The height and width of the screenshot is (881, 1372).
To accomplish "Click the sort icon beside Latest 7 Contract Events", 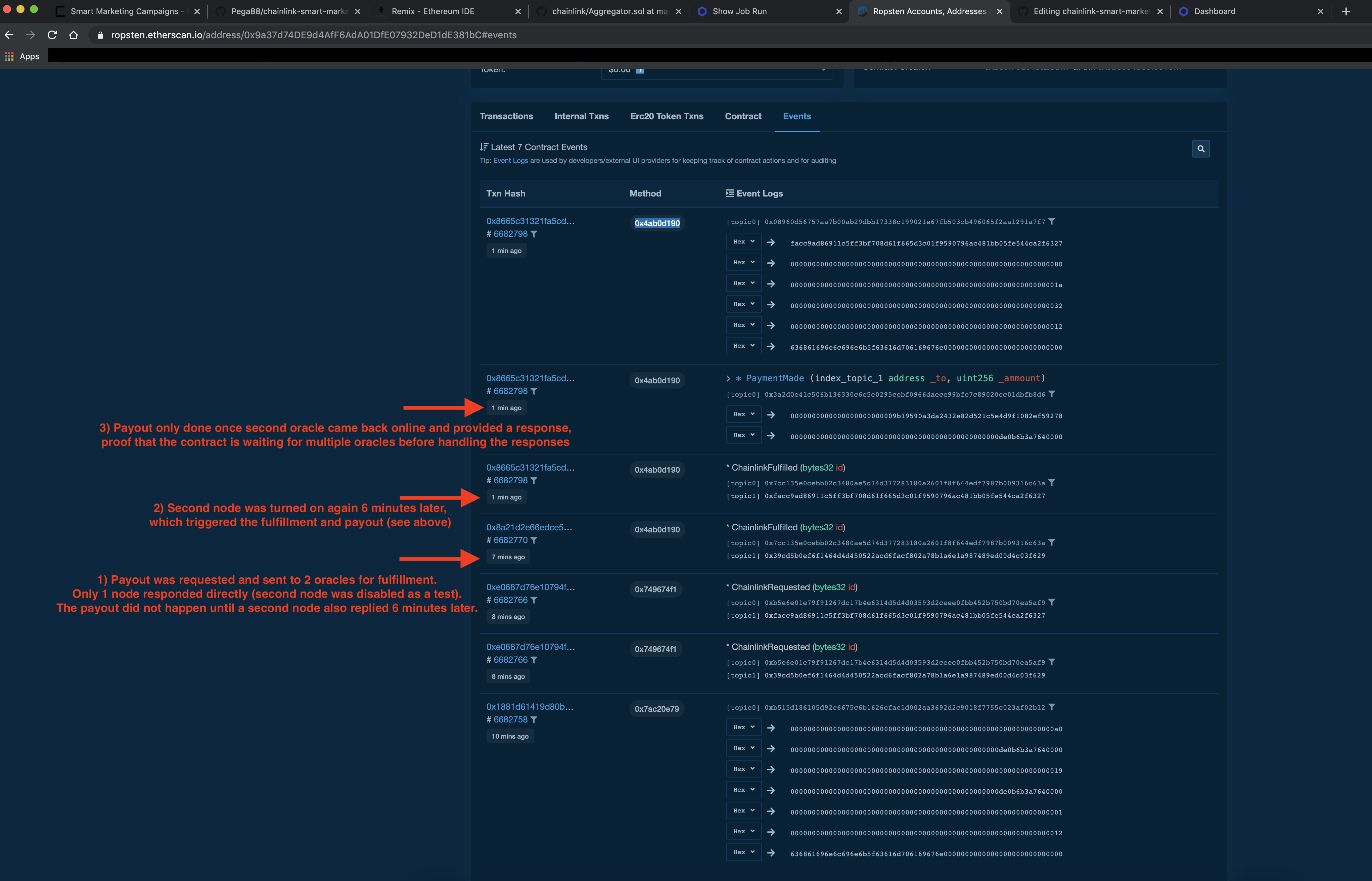I will (484, 146).
